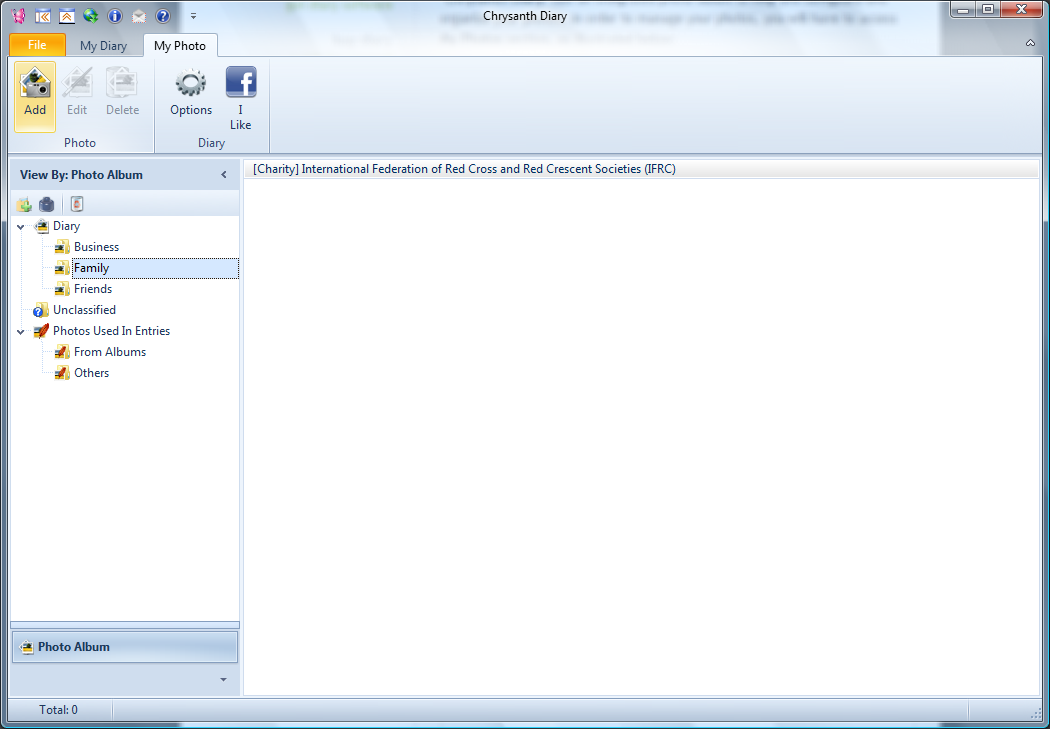Screen dimensions: 1050x729
Task: Collapse the View By panel with left chevron
Action: [224, 175]
